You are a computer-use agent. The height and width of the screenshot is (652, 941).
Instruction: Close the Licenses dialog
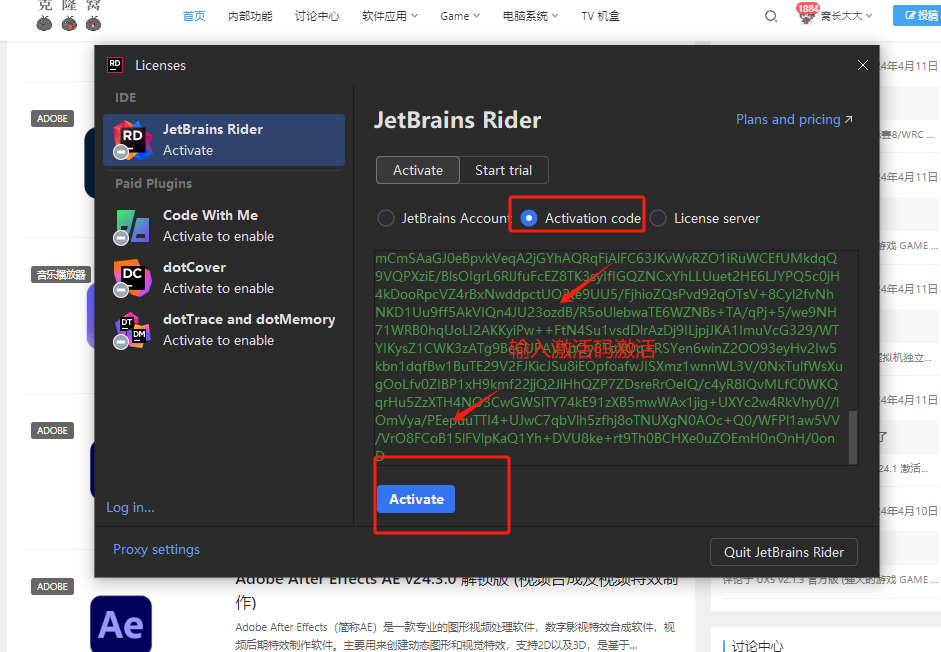click(x=862, y=65)
